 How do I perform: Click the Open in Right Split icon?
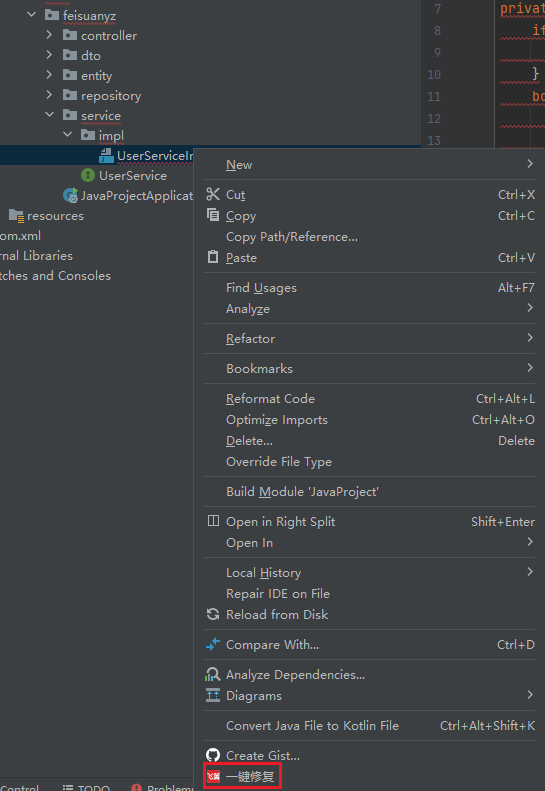[x=213, y=521]
